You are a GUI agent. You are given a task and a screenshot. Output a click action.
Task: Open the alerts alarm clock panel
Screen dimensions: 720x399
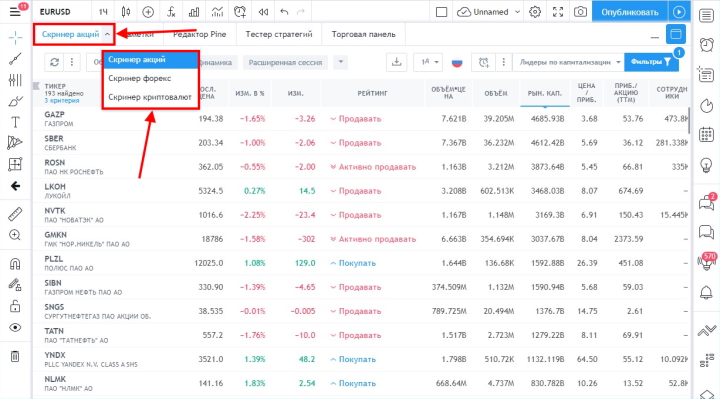coord(706,45)
